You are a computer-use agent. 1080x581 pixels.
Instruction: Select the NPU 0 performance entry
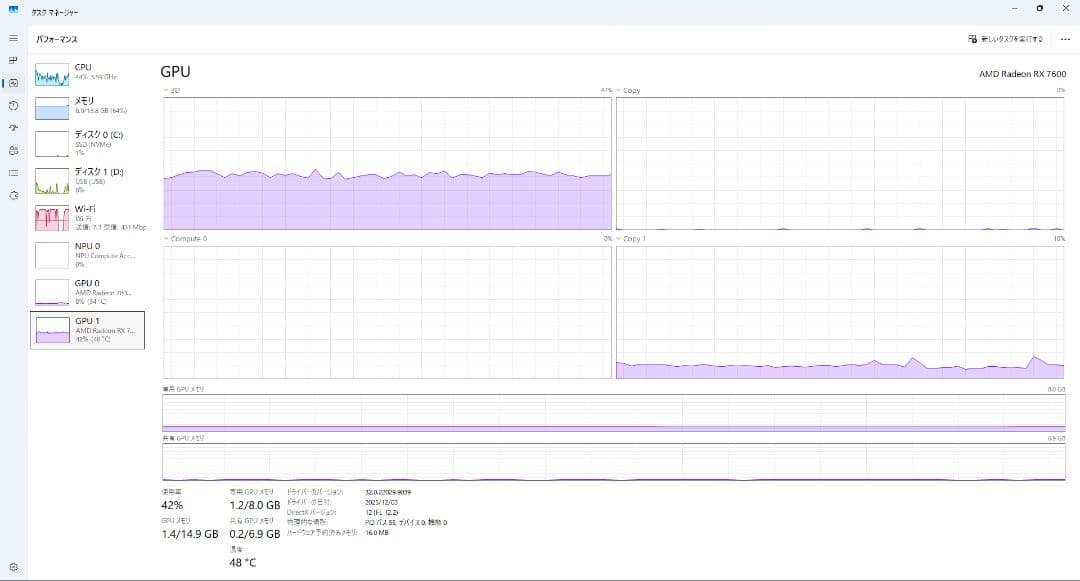pos(85,253)
